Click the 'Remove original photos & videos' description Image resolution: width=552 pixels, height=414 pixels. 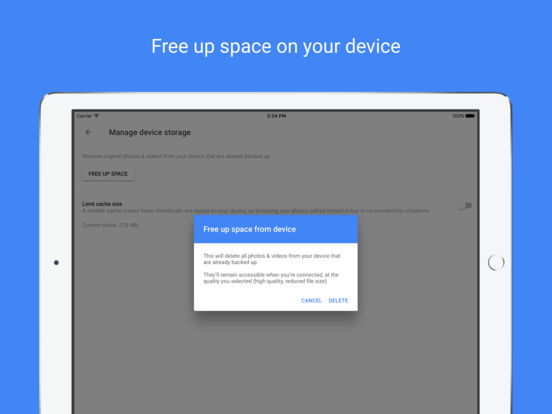pos(176,156)
